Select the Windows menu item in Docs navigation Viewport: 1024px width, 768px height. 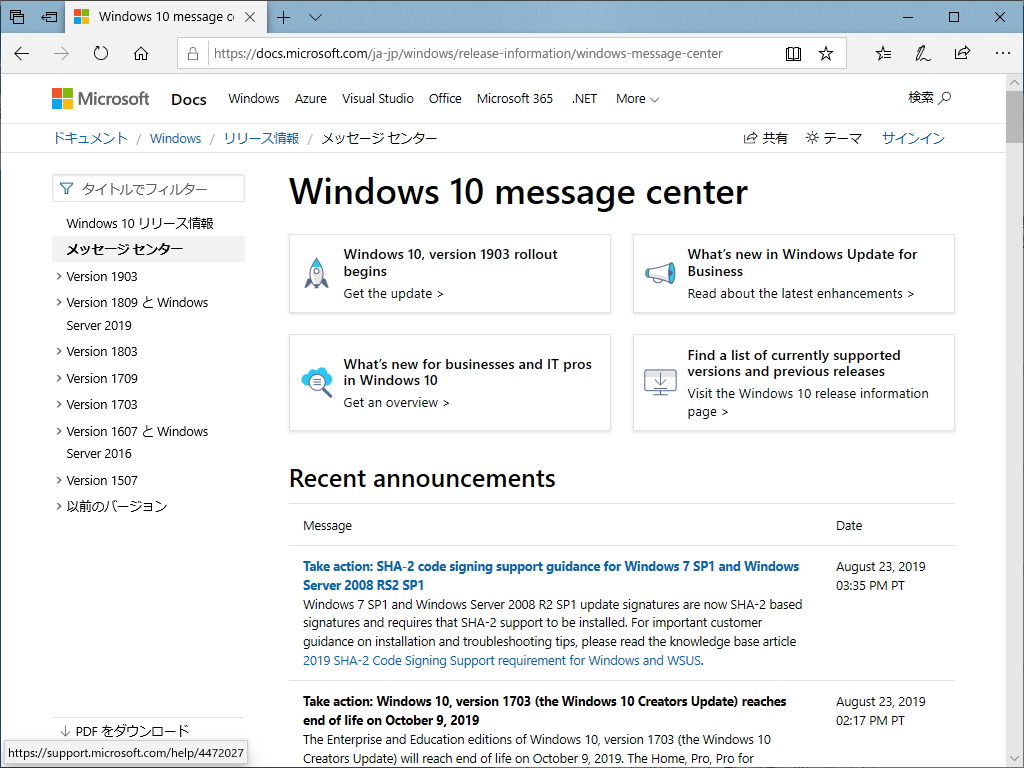[x=253, y=99]
